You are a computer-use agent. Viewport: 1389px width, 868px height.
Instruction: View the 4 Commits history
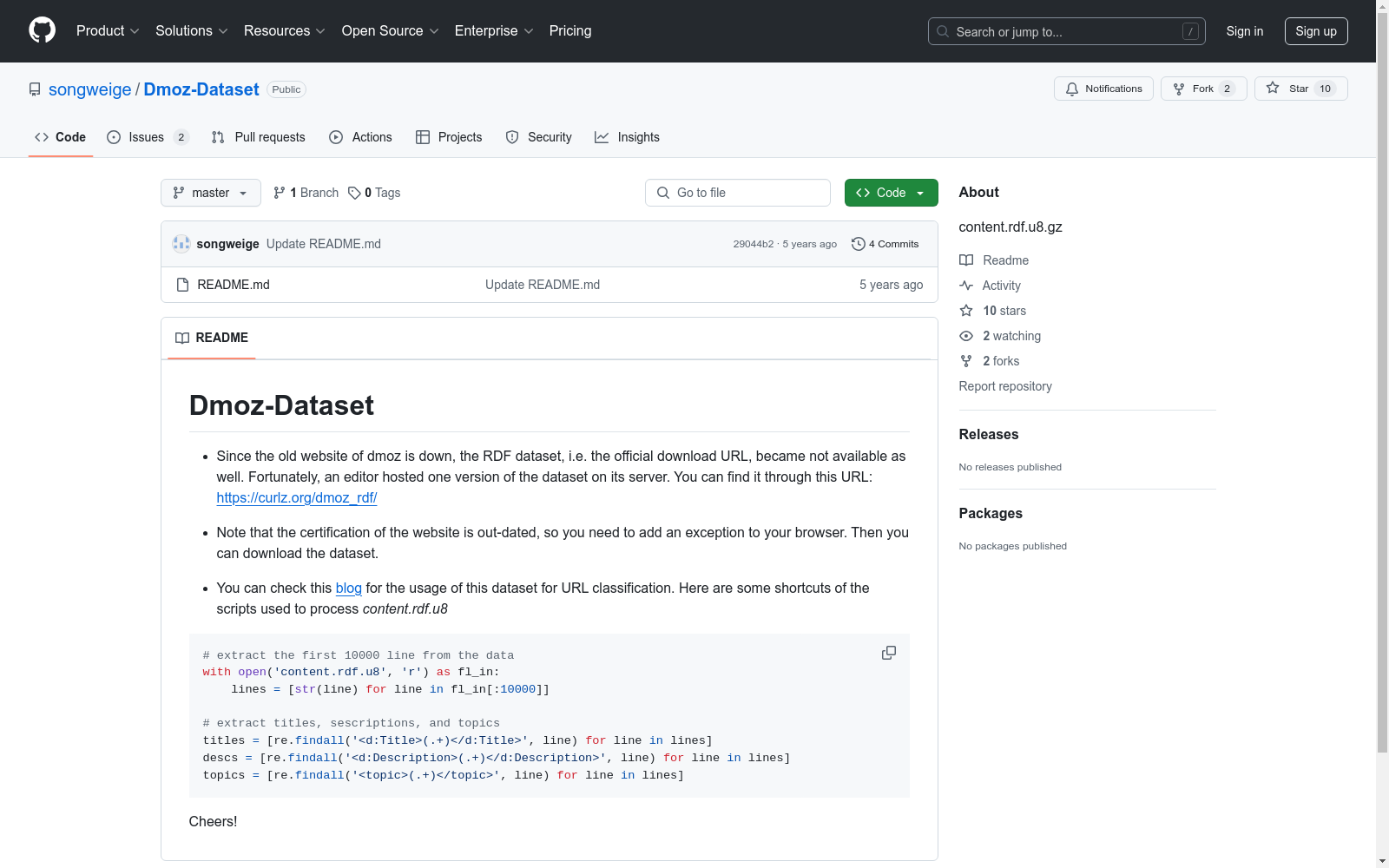pos(885,244)
